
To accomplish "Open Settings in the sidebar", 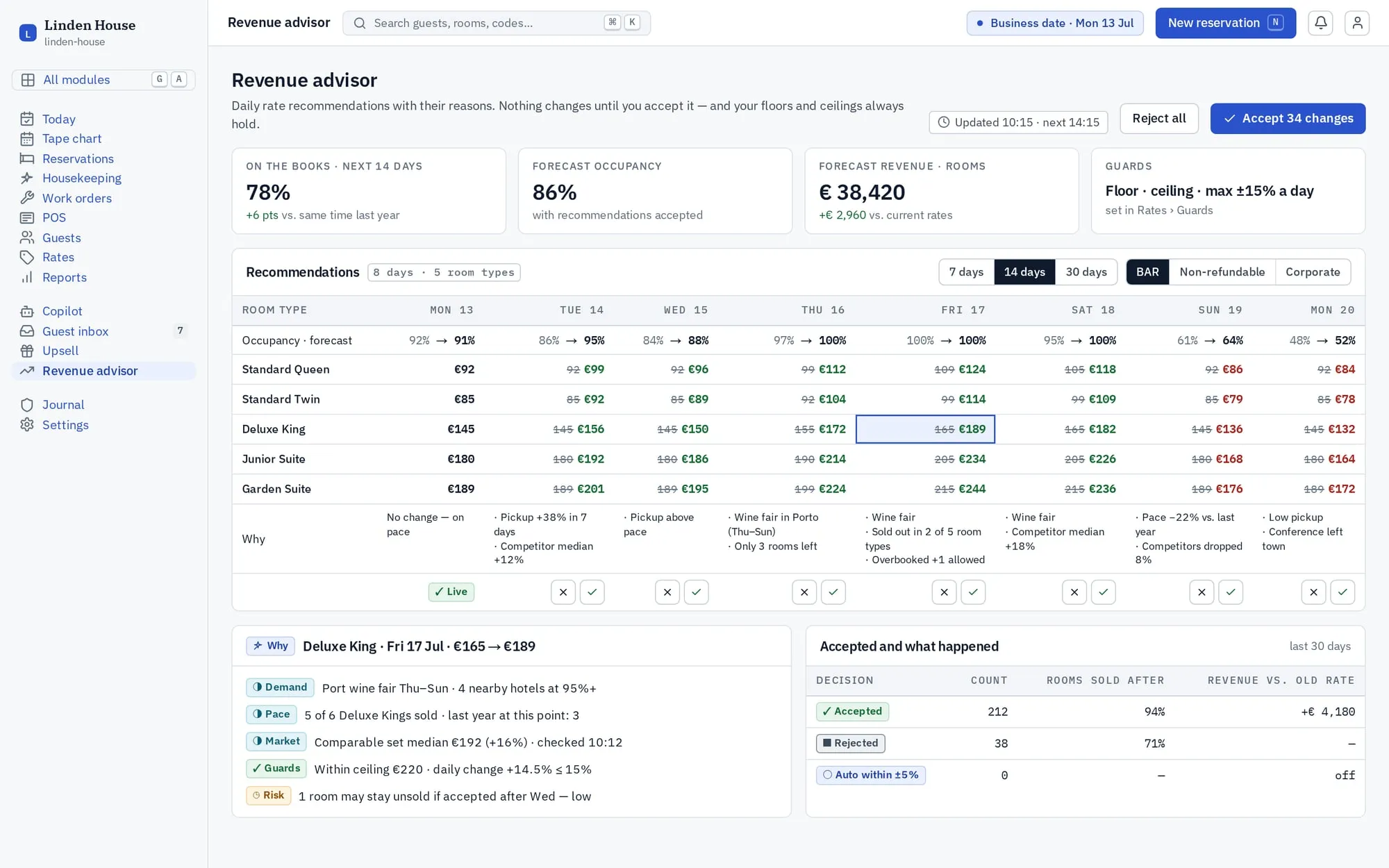I will (103, 425).
